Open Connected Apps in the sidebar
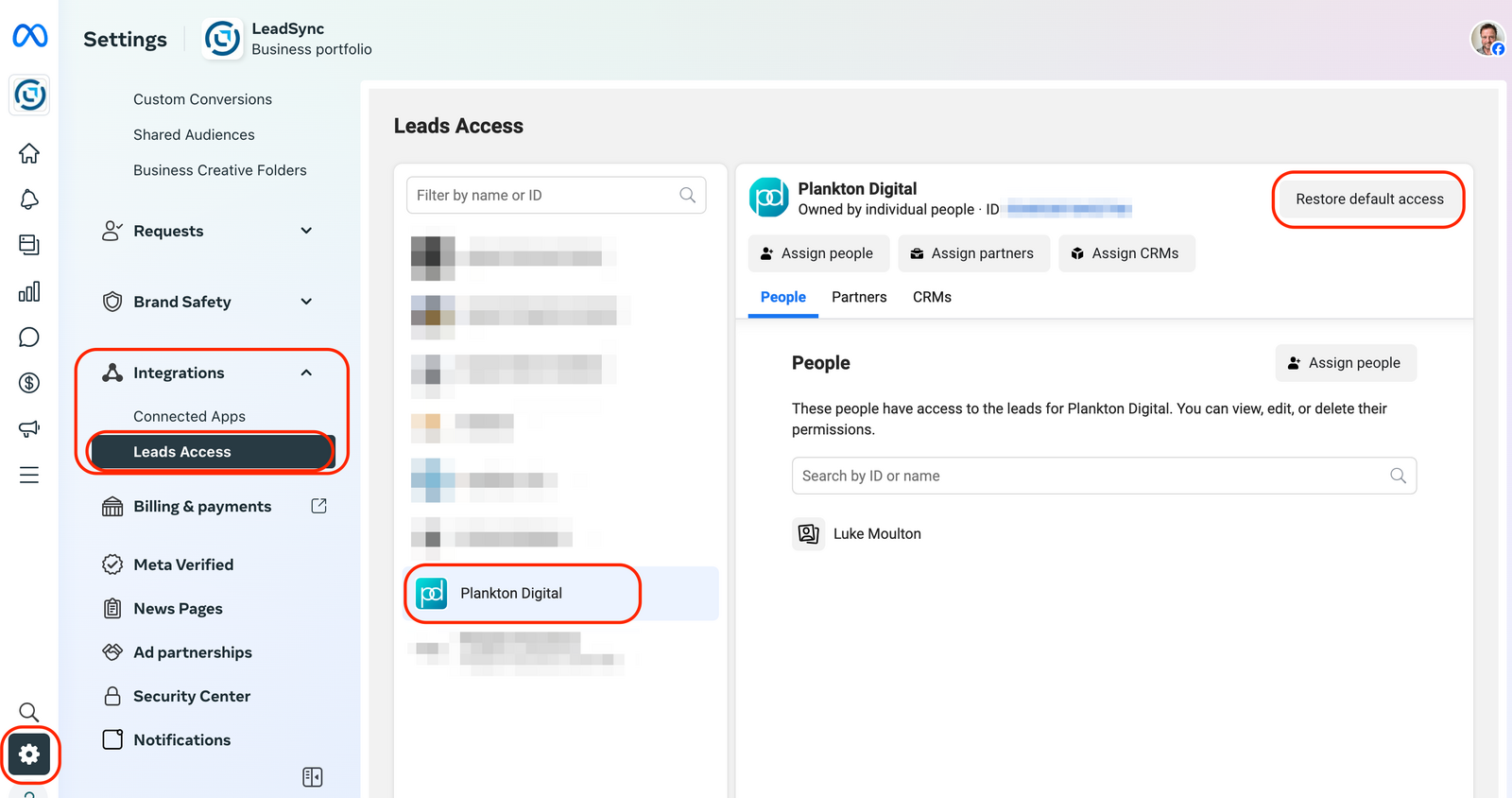Screen dimensions: 1512x798 [x=189, y=416]
